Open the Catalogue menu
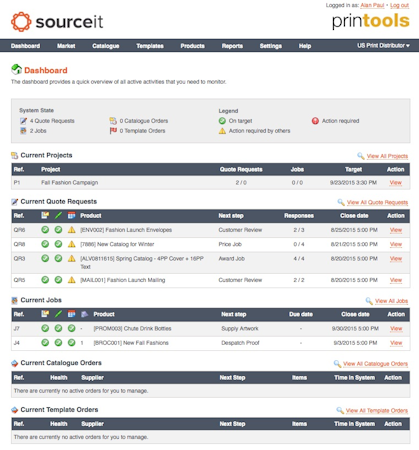The image size is (419, 450). (106, 46)
